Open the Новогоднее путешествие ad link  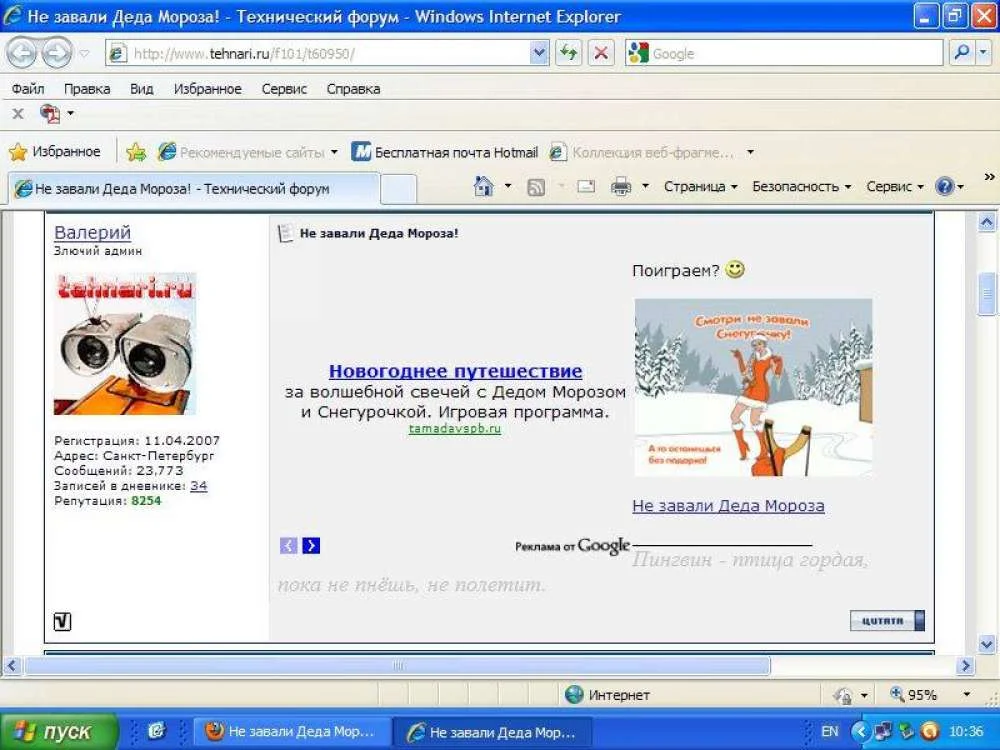click(455, 371)
